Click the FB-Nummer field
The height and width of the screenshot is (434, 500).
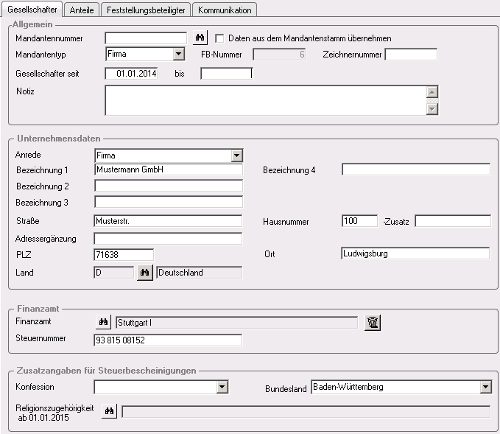(x=279, y=54)
